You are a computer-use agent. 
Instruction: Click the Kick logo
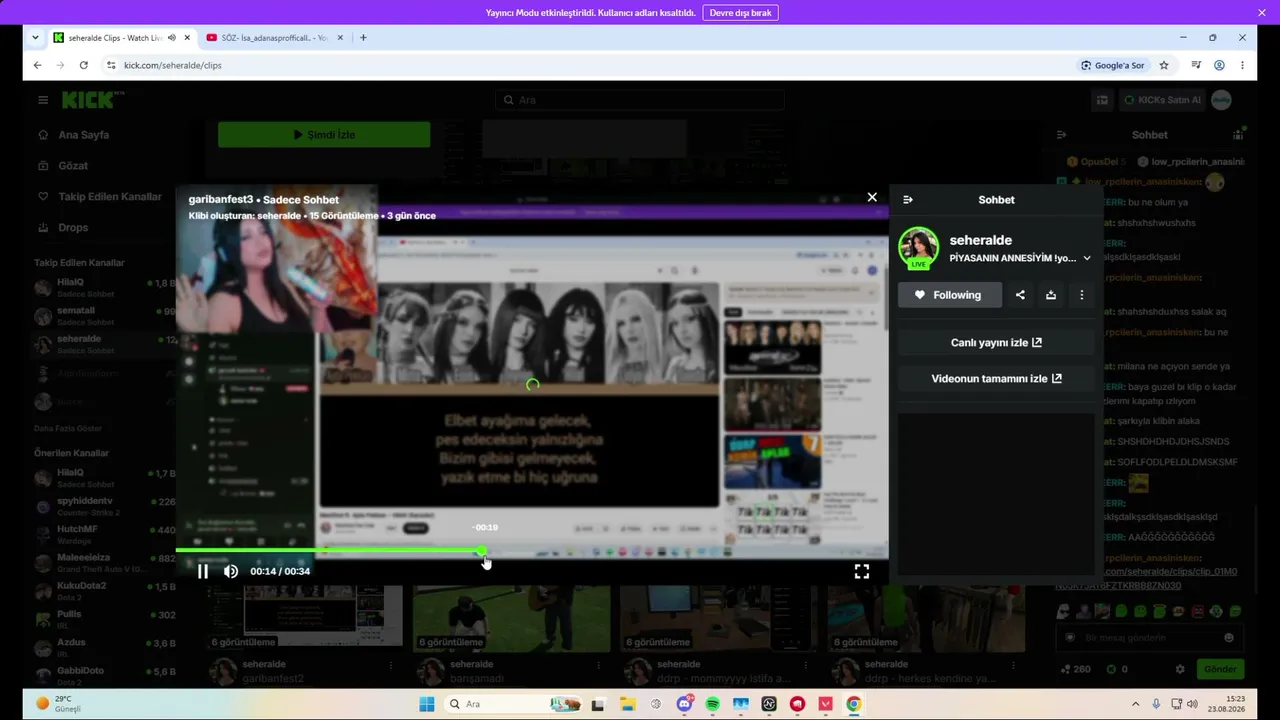pyautogui.click(x=90, y=100)
